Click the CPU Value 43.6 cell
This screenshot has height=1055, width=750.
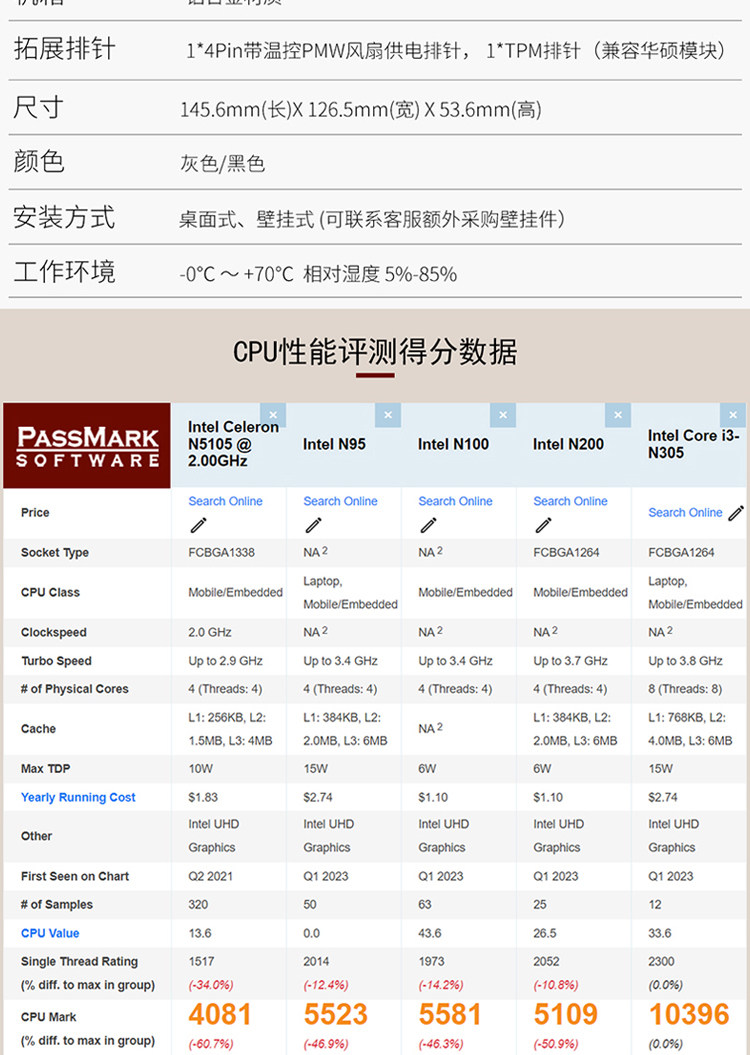coord(430,933)
